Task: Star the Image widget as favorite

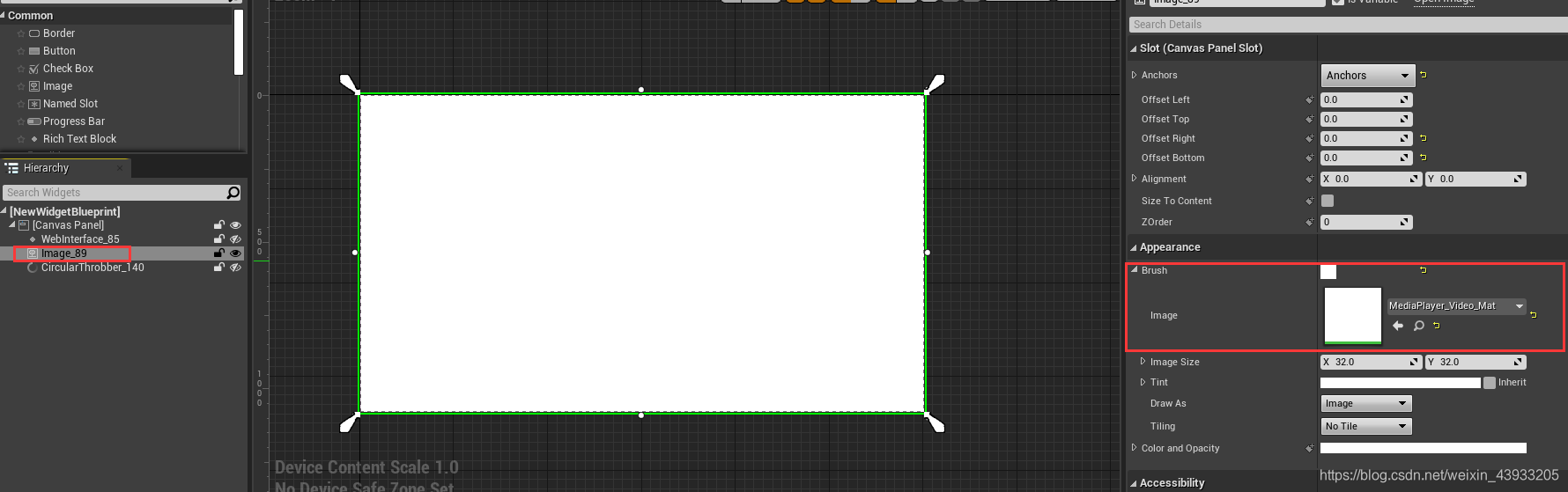Action: click(x=21, y=86)
